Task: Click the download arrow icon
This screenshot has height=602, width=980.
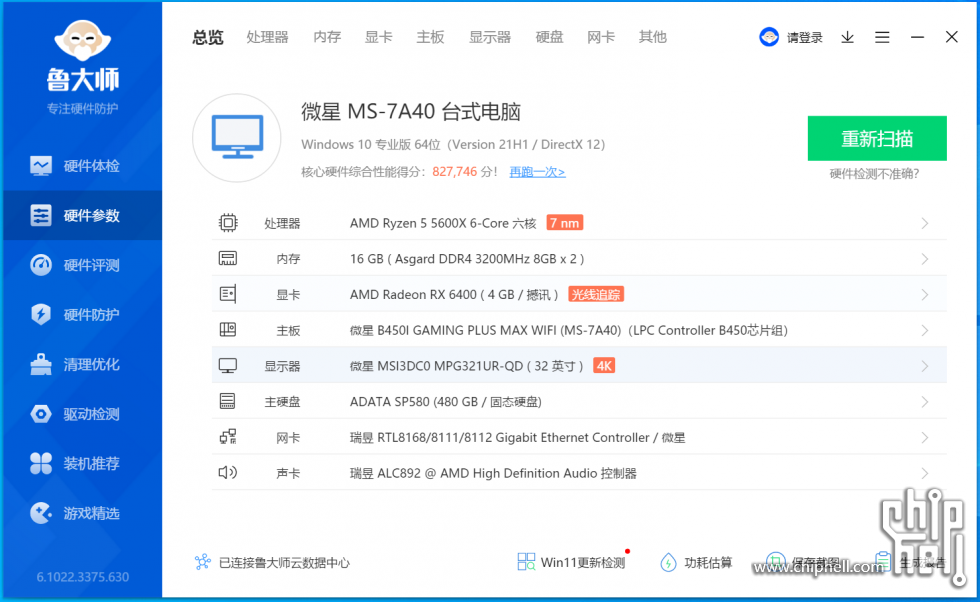Action: click(x=848, y=38)
